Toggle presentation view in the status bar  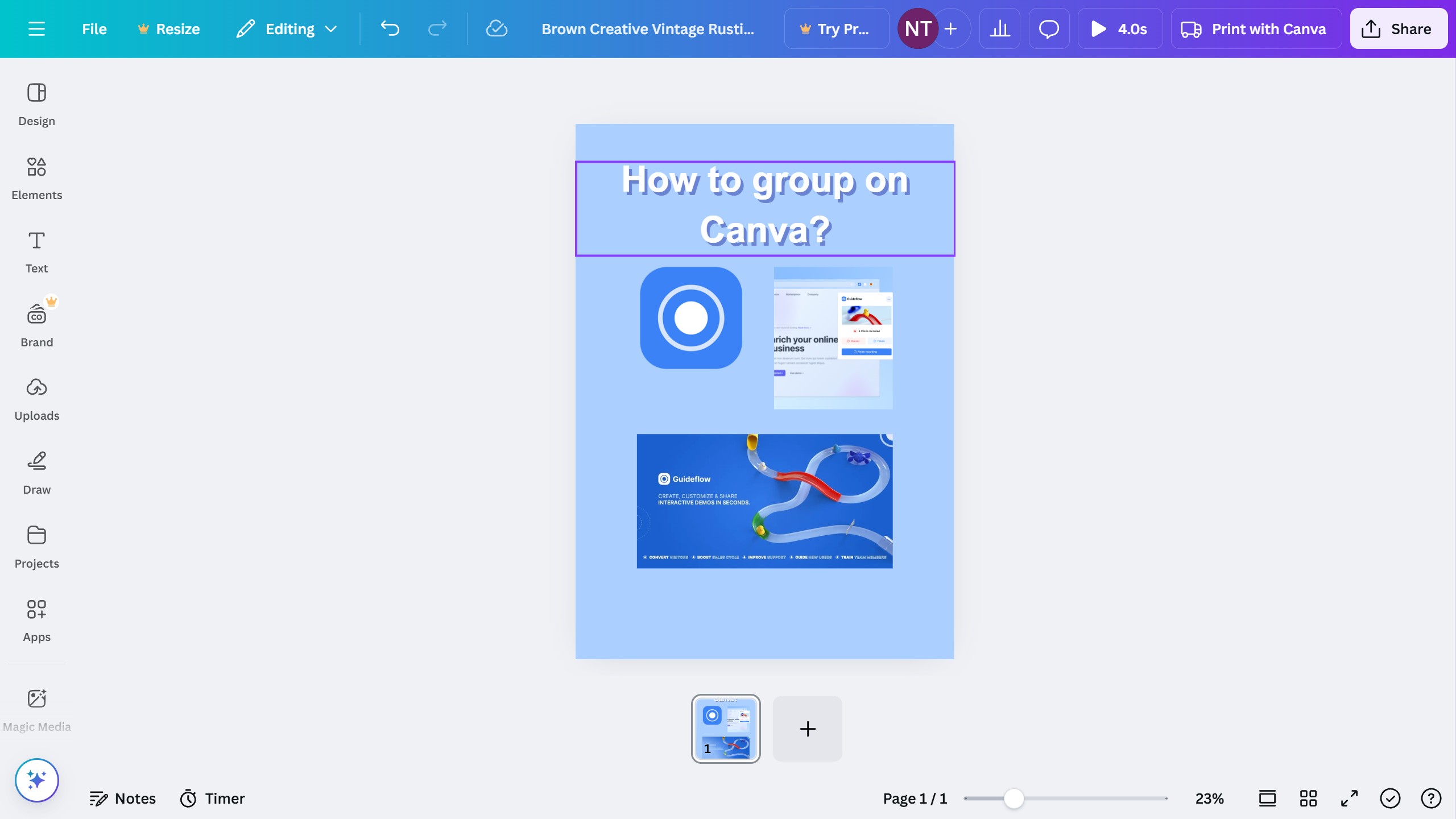pyautogui.click(x=1267, y=798)
